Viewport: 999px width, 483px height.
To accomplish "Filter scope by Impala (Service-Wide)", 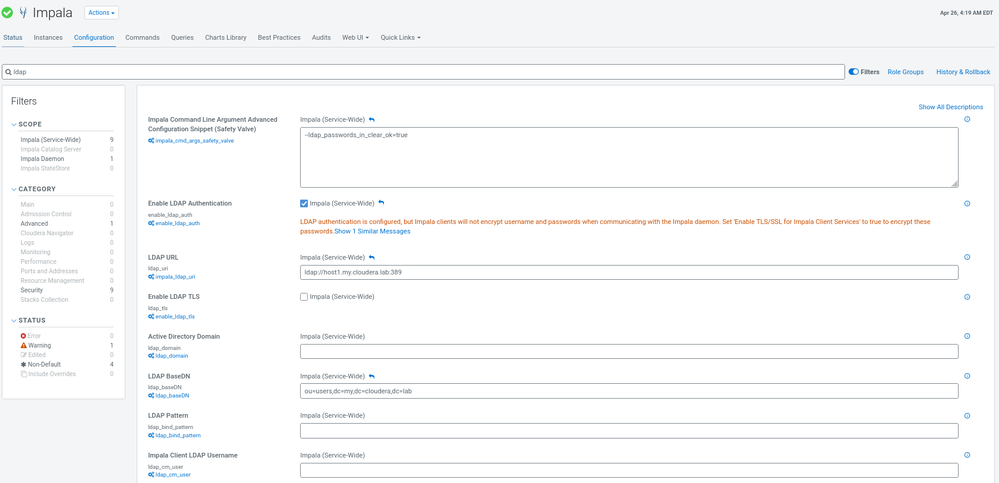I will (50, 140).
